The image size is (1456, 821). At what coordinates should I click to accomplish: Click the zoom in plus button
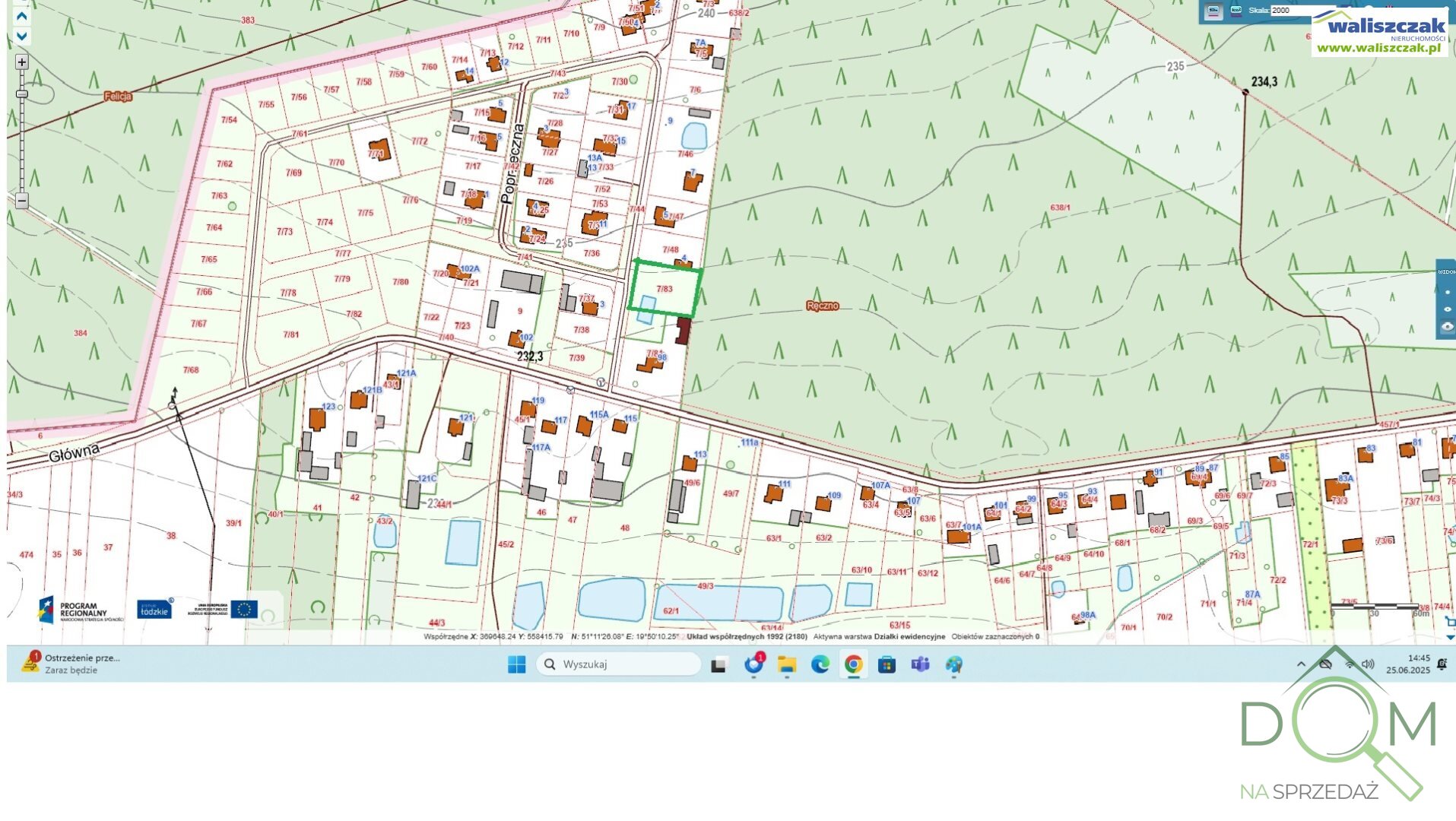pos(22,62)
